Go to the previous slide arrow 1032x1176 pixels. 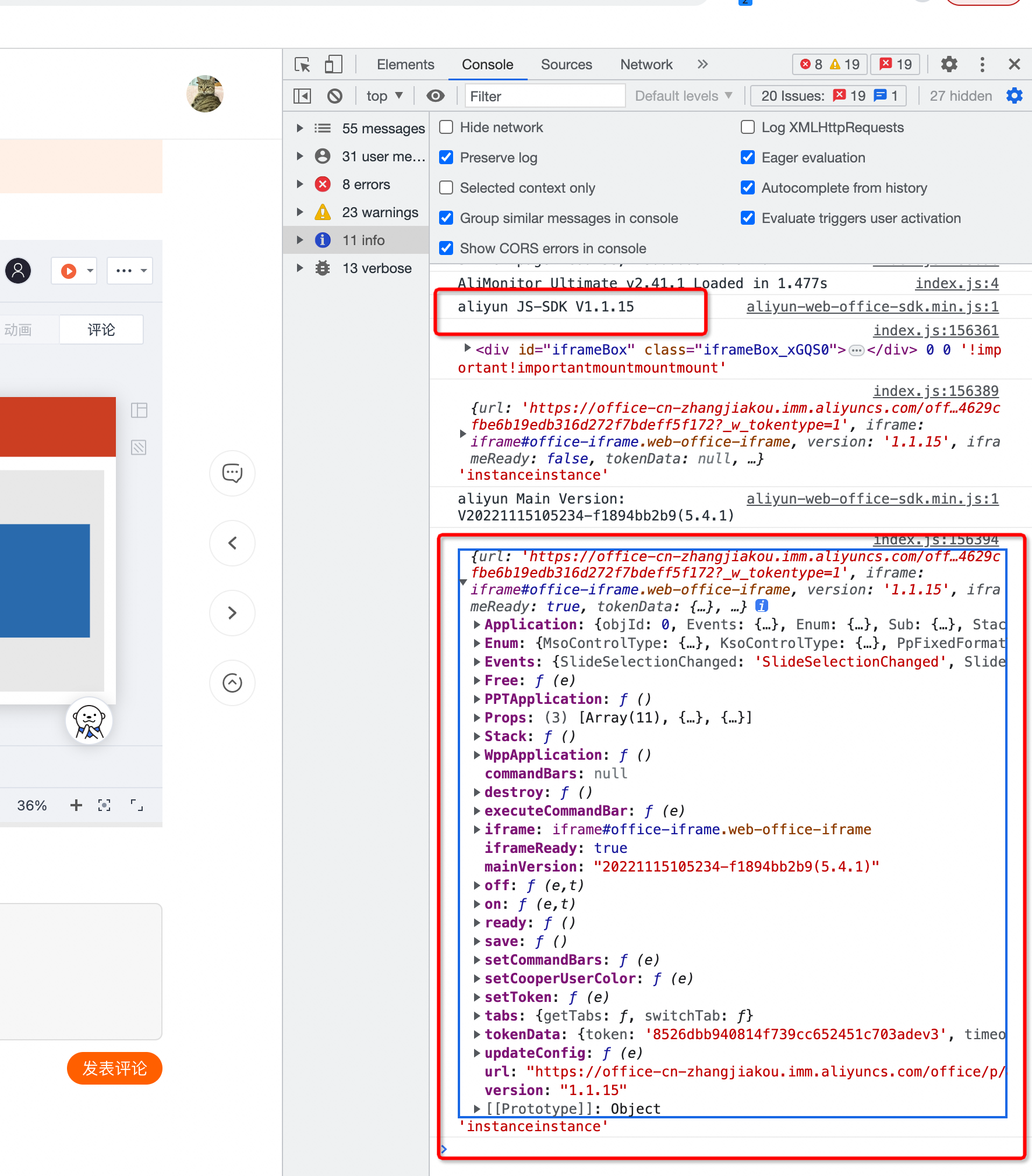(x=232, y=543)
